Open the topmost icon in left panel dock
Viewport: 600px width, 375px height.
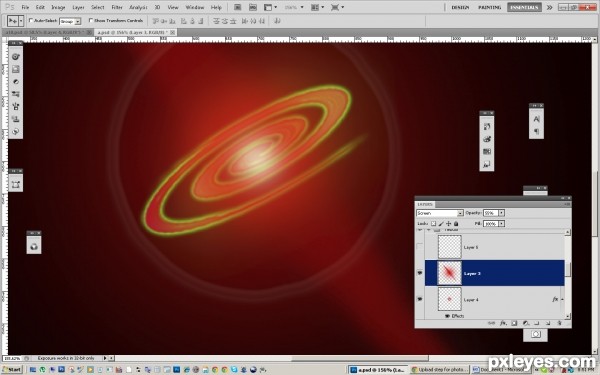tap(15, 57)
